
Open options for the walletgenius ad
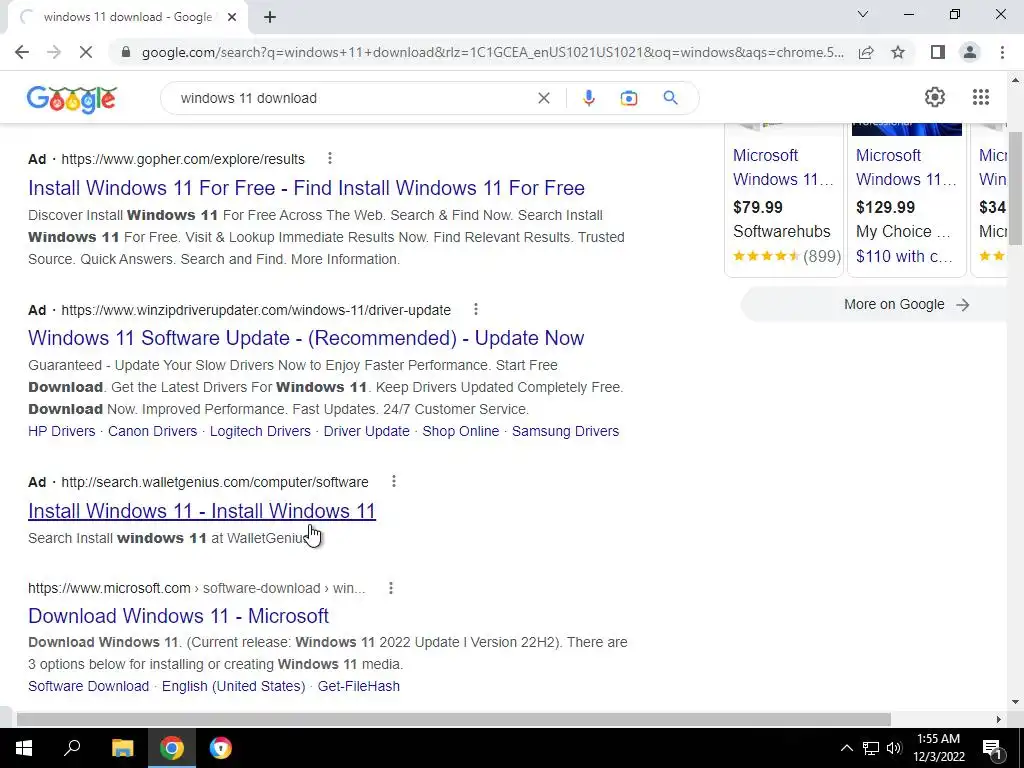click(393, 481)
